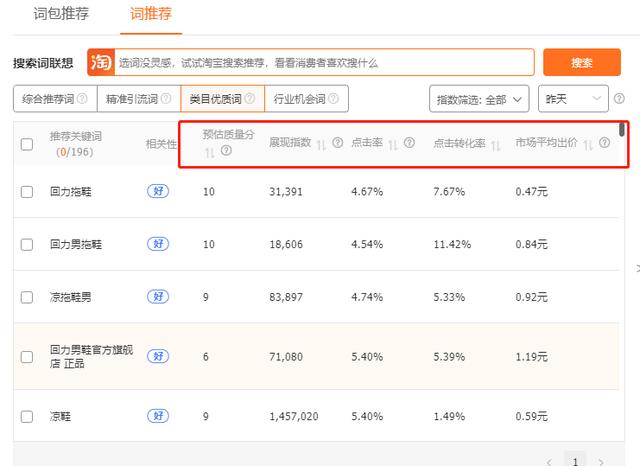Click 市场平均出价 value 1.19元
This screenshot has width=640, height=466.
(x=531, y=357)
